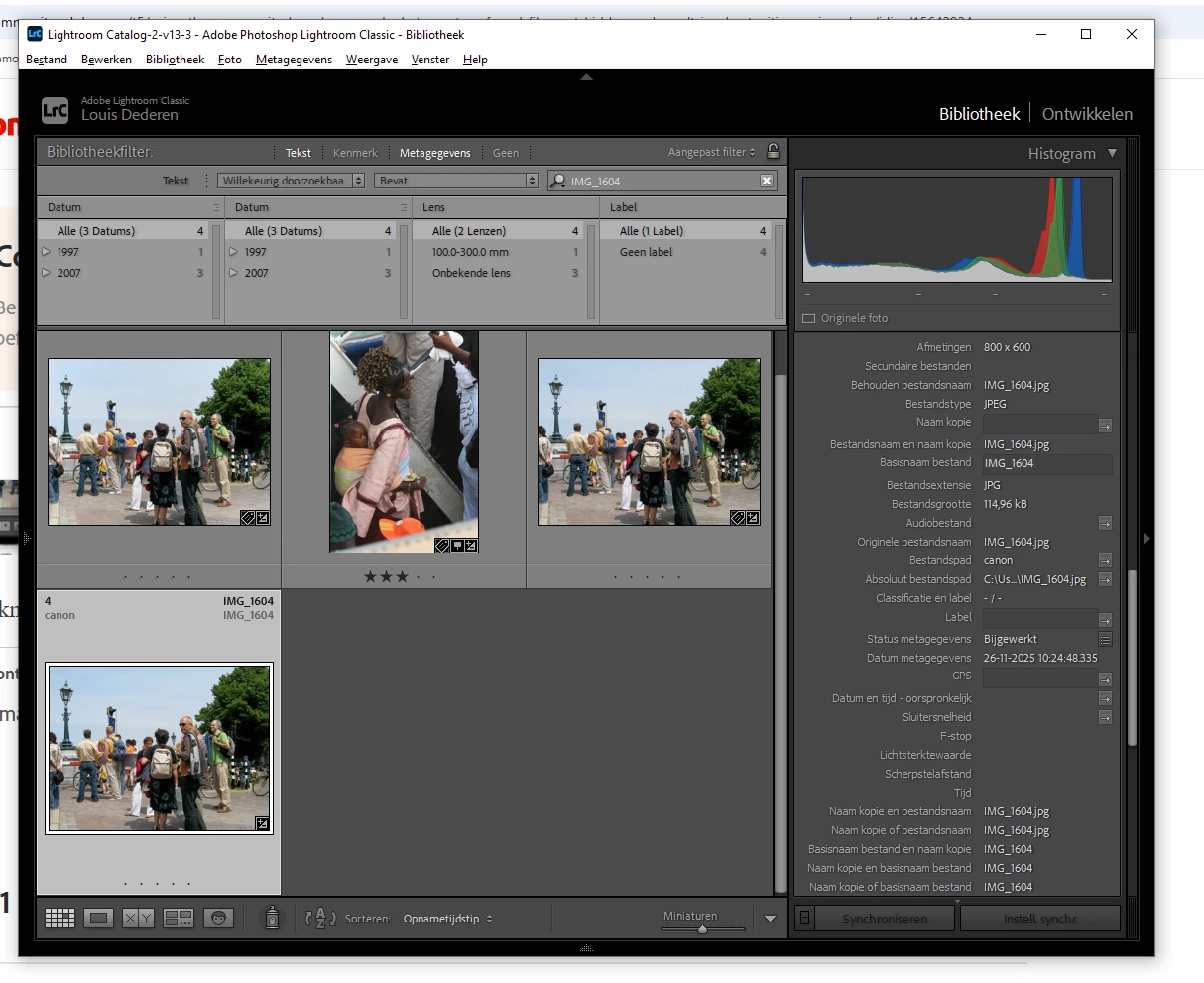Viewport: 1204px width, 983px height.
Task: Open the Aangepast filter preset dropdown
Action: tap(711, 152)
